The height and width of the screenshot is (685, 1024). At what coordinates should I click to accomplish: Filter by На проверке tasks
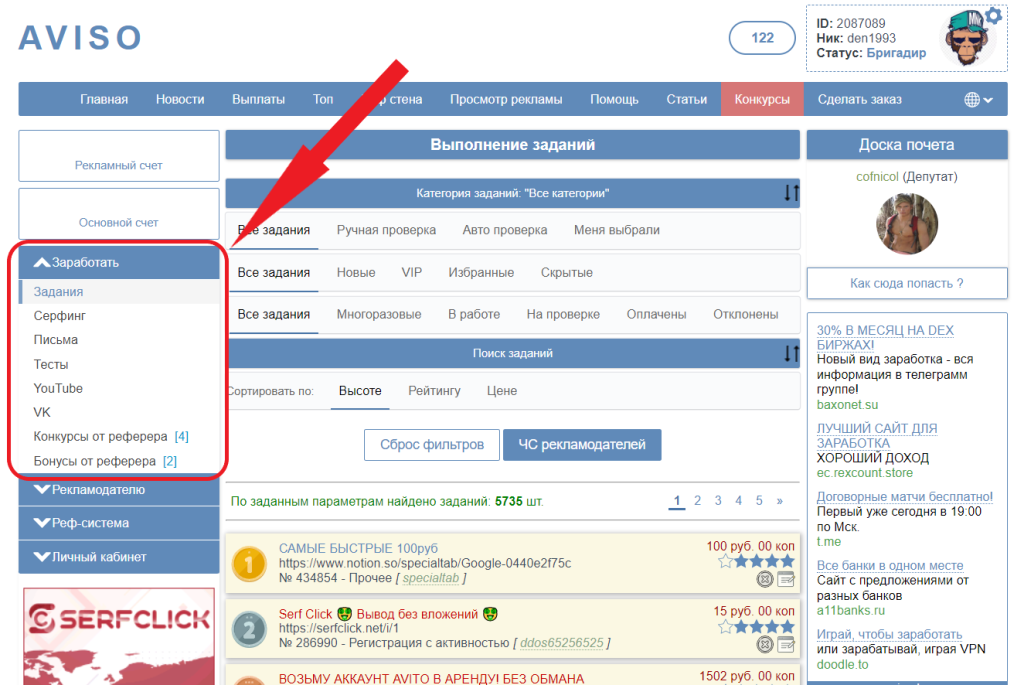(563, 314)
